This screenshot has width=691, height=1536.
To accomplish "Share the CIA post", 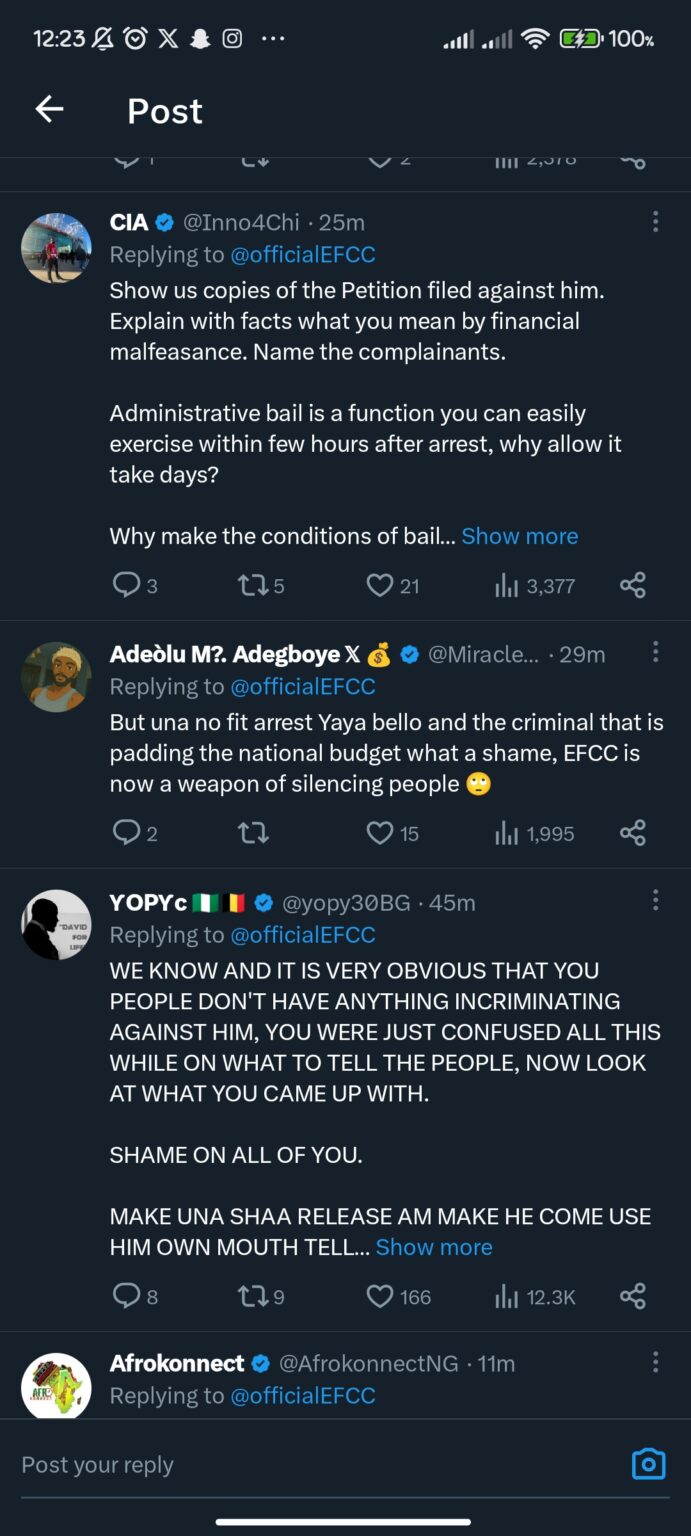I will tap(633, 585).
